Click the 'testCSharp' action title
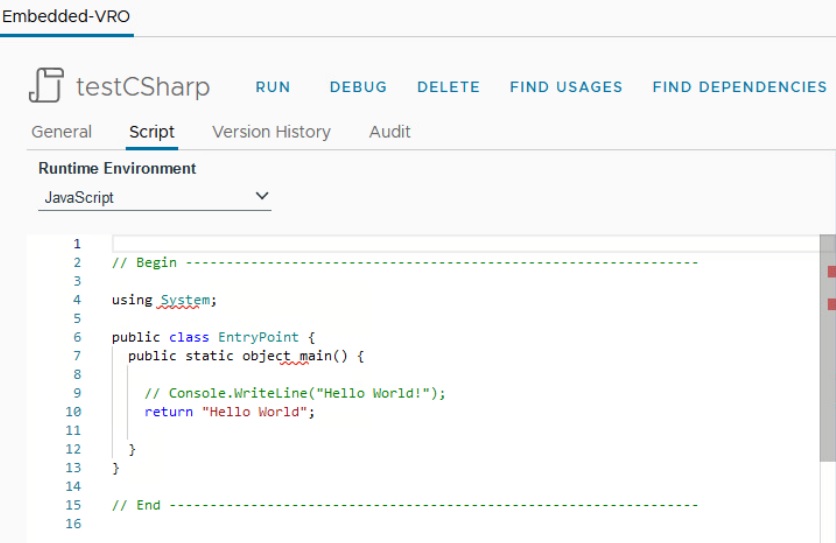 point(143,87)
